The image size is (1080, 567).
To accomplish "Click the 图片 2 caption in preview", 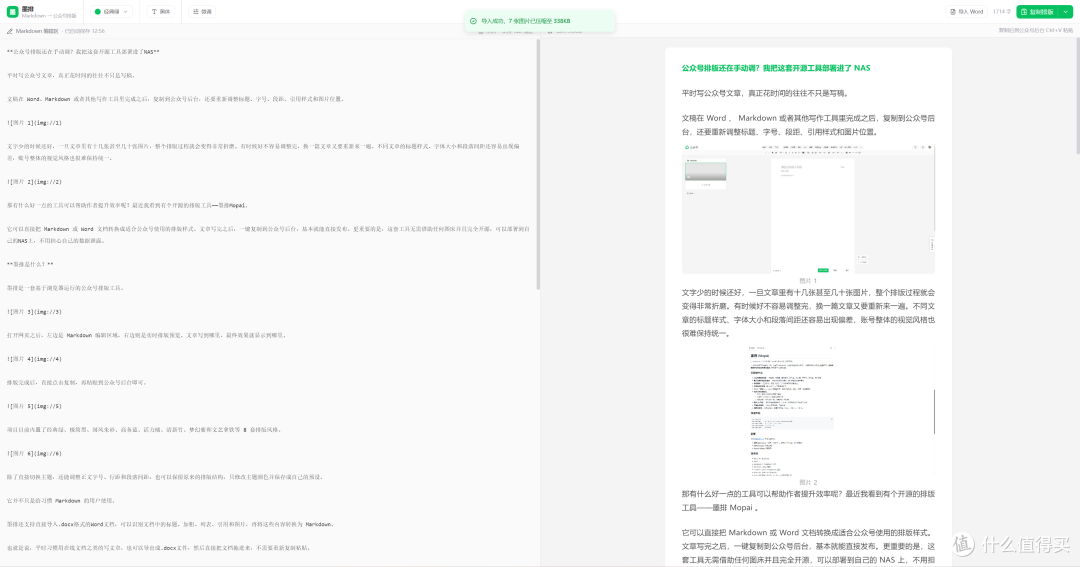I will 808,482.
